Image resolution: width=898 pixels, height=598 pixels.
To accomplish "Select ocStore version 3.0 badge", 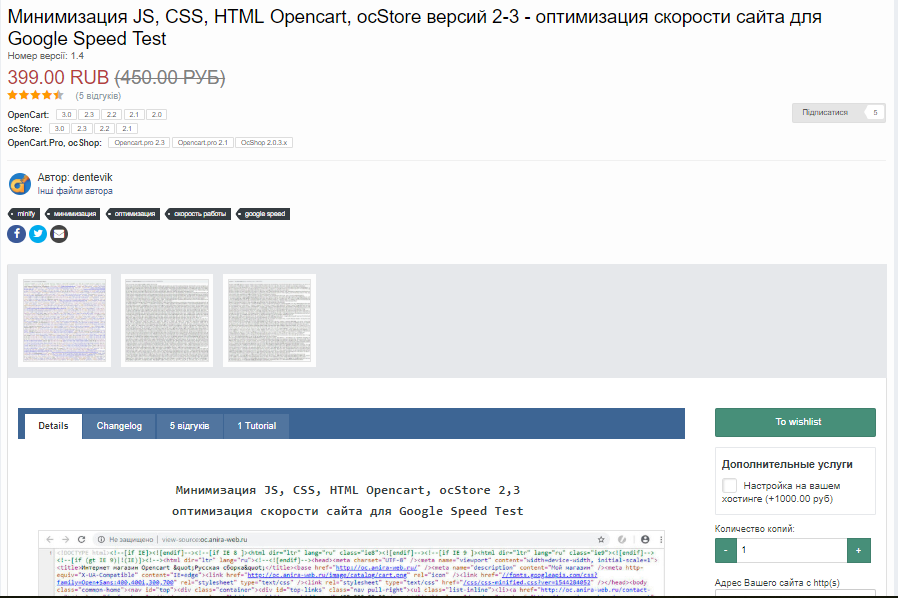I will (x=59, y=128).
